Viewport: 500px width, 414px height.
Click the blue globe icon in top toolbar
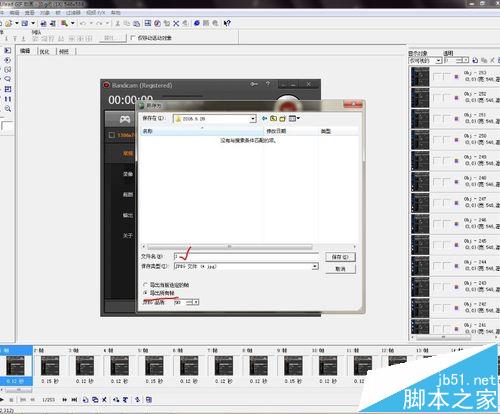(x=197, y=23)
